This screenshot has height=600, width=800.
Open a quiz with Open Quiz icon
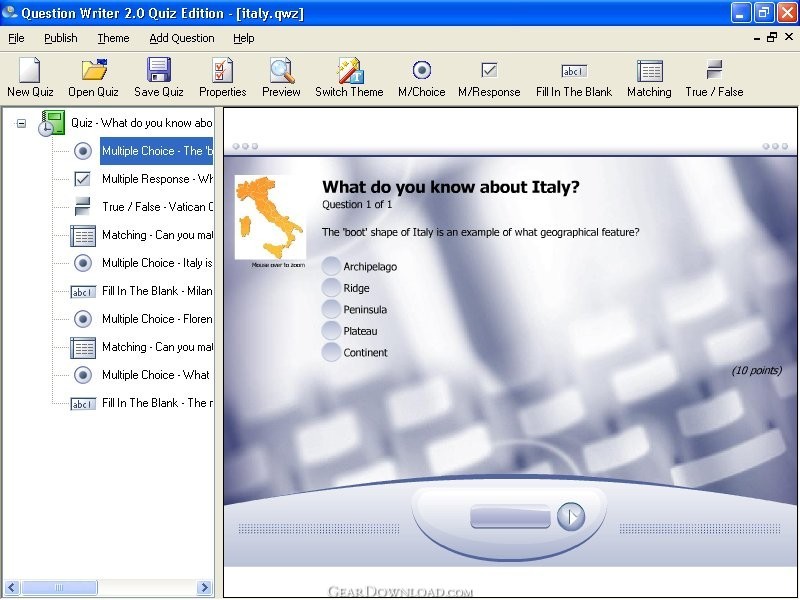(94, 70)
